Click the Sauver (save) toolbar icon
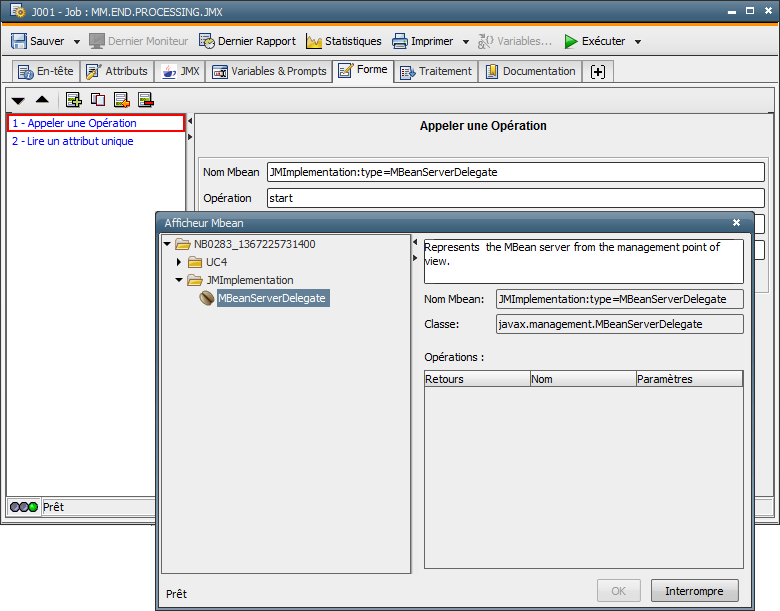The width and height of the screenshot is (780, 611). coord(19,41)
